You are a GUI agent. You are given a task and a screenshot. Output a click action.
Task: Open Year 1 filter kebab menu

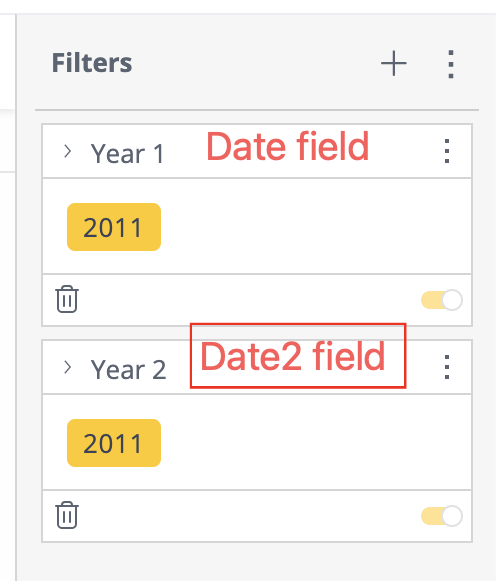[447, 151]
